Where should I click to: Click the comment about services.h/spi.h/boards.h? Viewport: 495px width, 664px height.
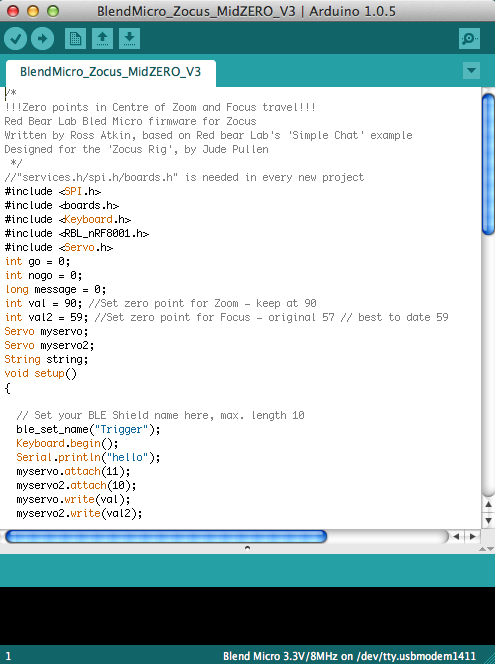point(184,177)
